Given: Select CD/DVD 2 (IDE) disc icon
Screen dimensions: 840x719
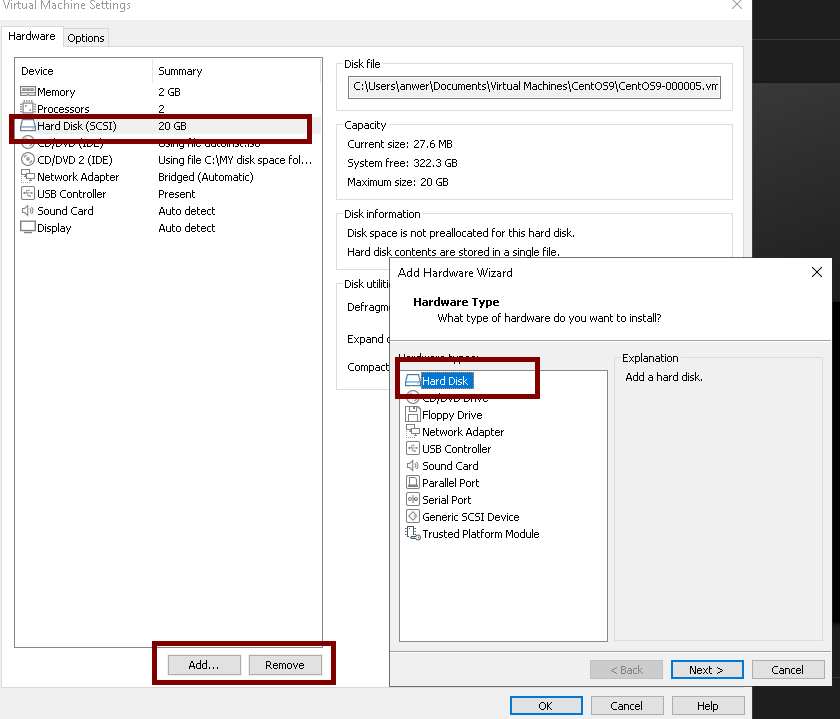Looking at the screenshot, I should 28,160.
